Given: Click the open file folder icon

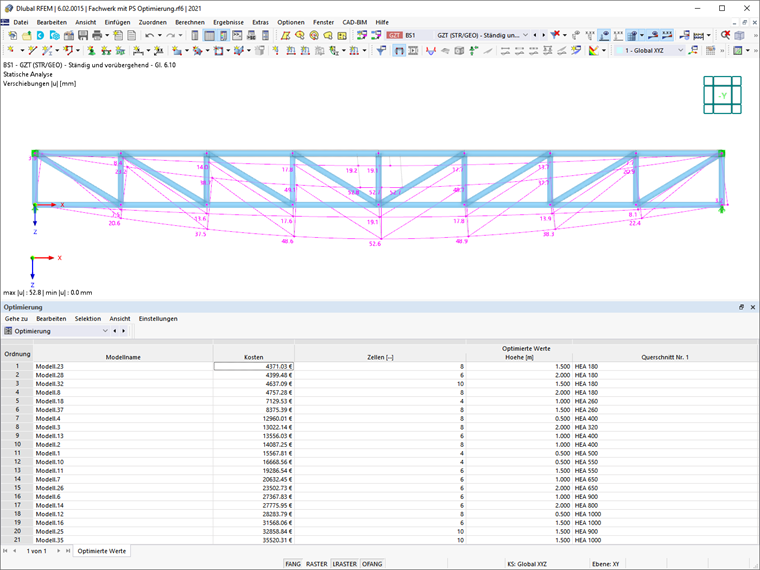Looking at the screenshot, I should pos(27,35).
